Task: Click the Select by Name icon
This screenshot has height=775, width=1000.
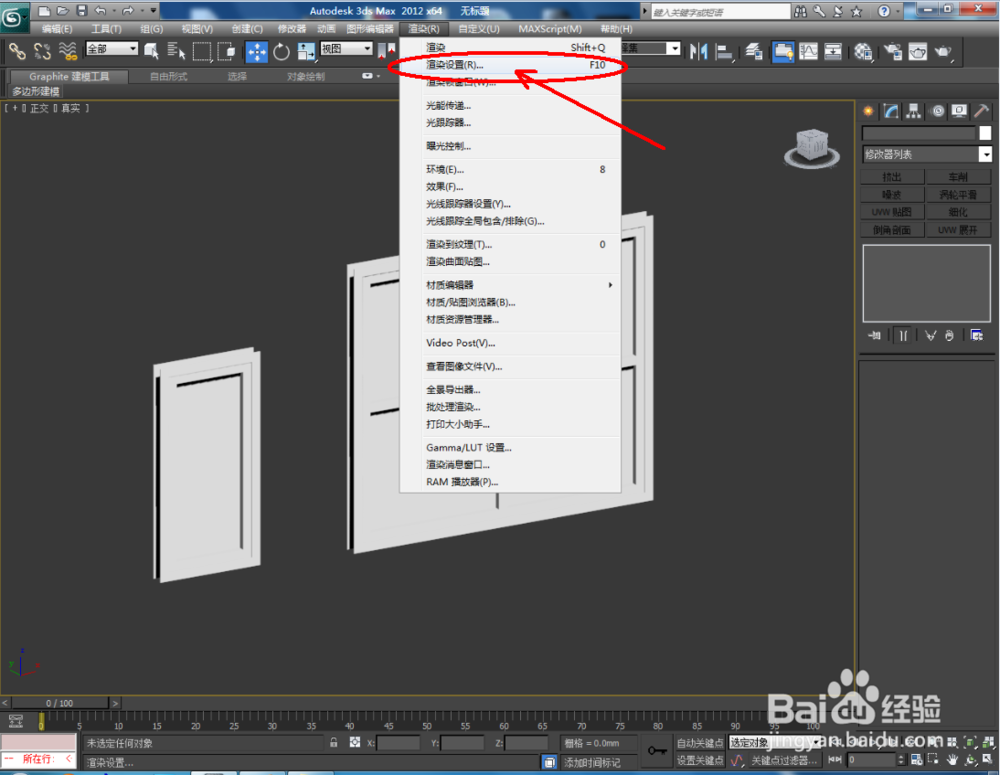Action: [x=176, y=51]
